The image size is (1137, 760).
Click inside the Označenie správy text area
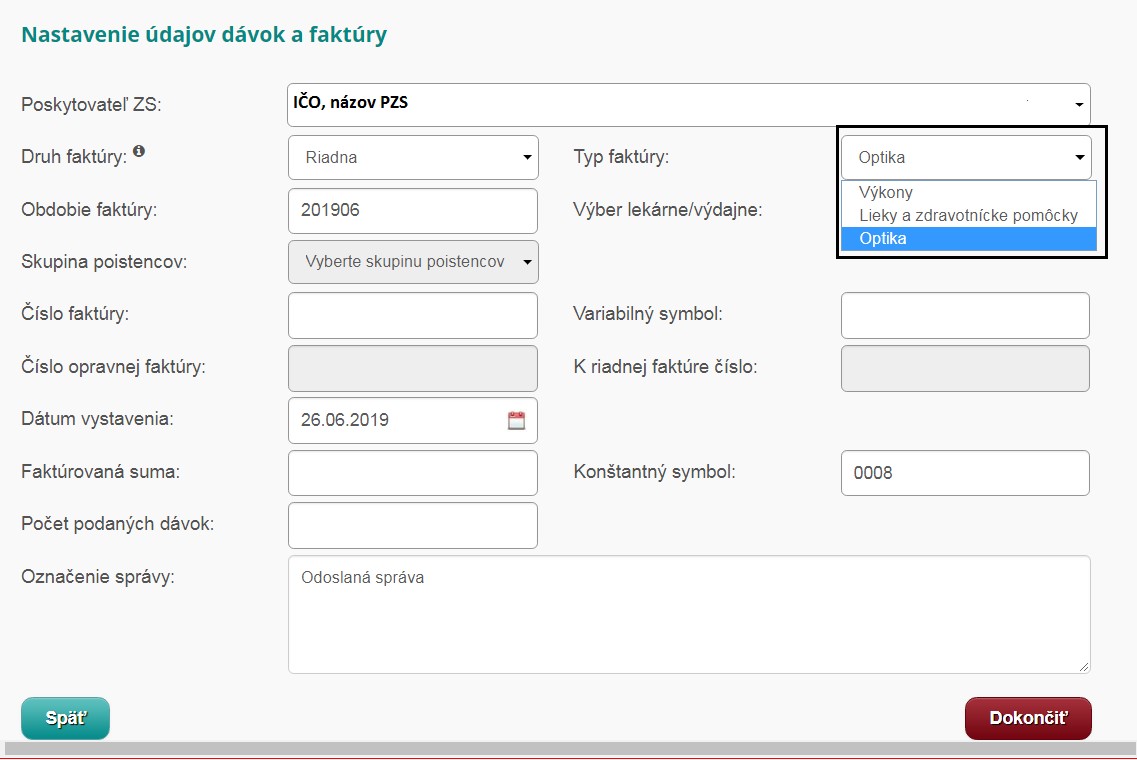coord(688,615)
